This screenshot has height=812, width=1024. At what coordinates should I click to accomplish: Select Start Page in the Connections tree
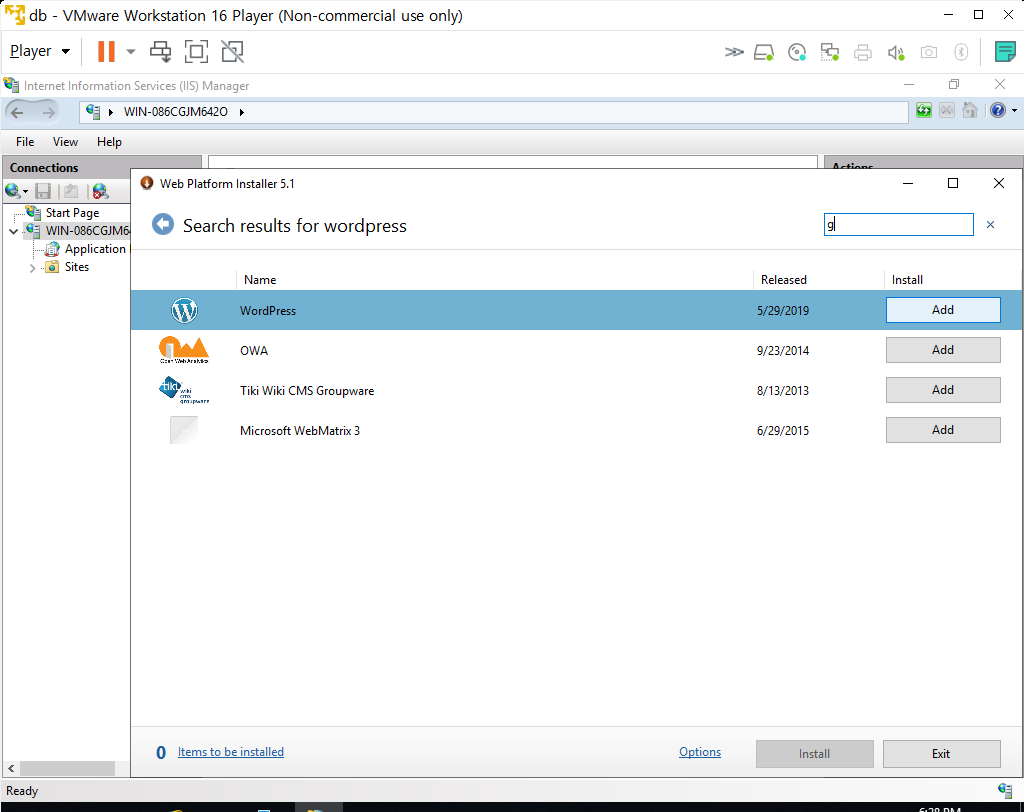[x=72, y=213]
